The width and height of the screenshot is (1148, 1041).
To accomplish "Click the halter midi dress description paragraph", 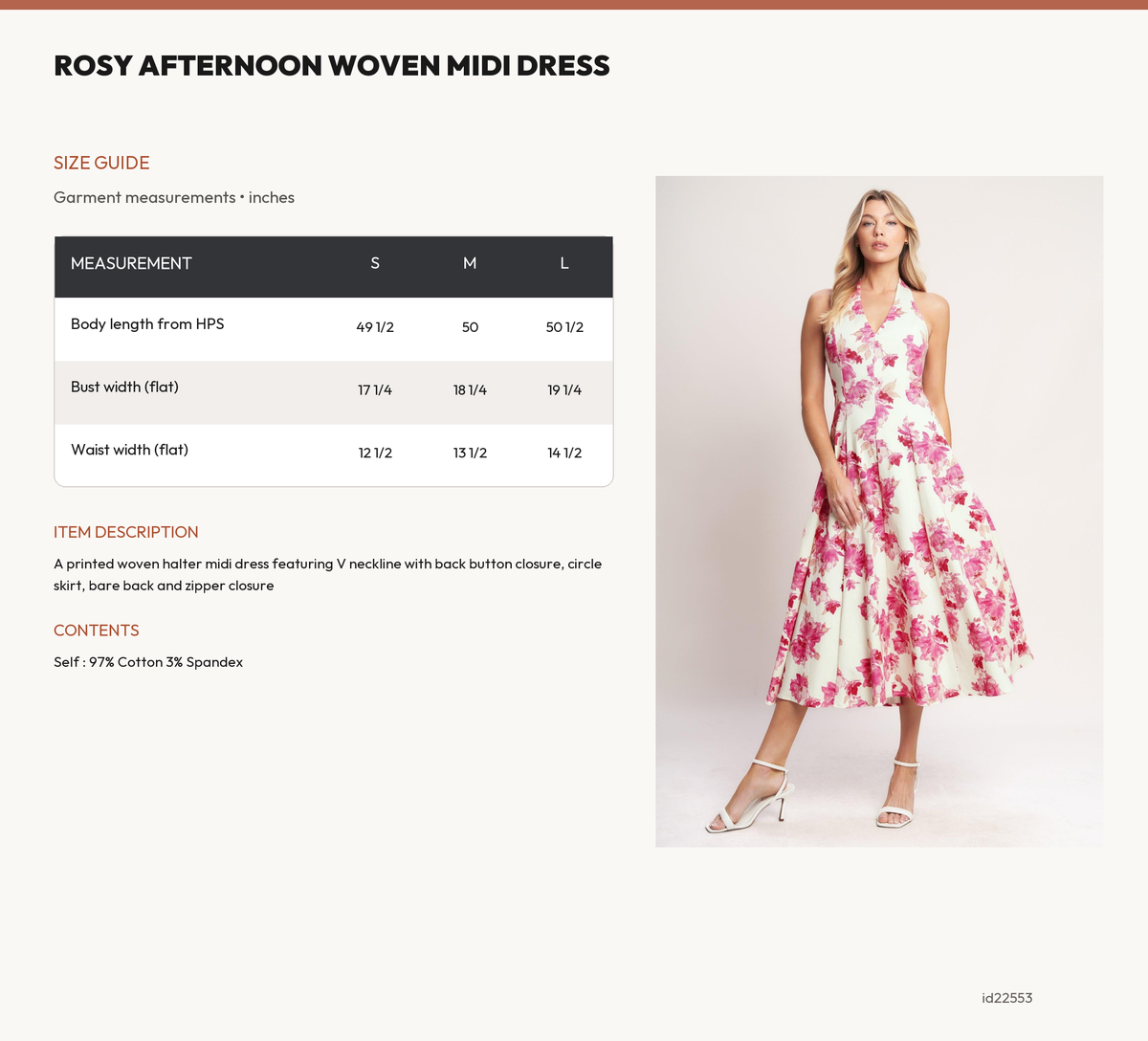I will (x=328, y=575).
